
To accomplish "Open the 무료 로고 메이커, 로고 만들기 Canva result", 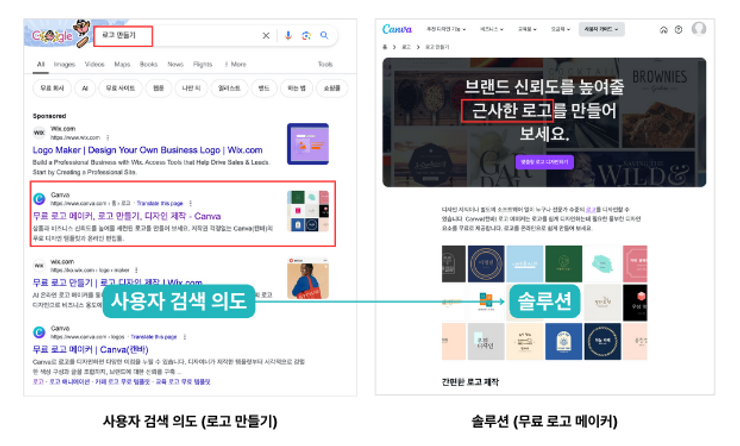I will pyautogui.click(x=126, y=216).
